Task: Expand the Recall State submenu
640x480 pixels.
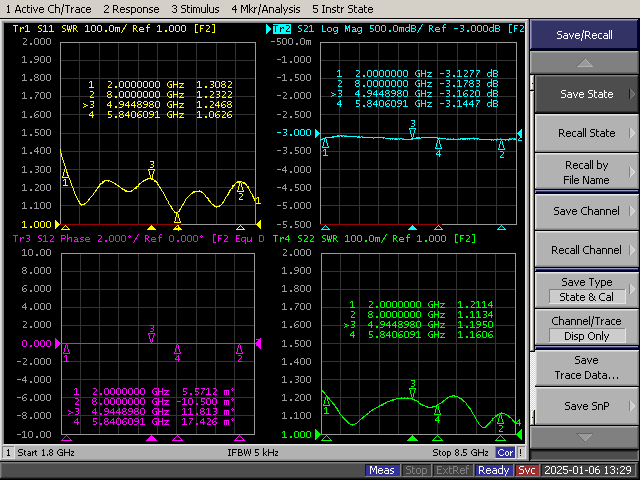Action: tap(586, 133)
